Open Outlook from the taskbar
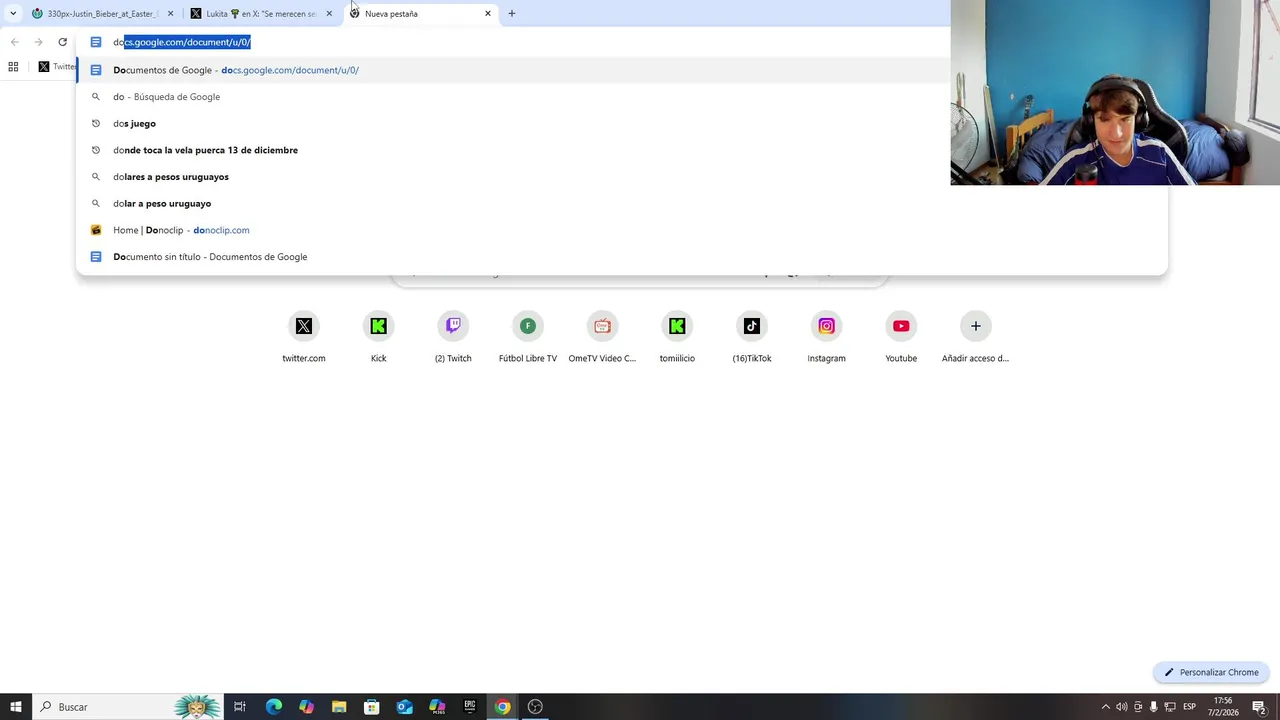 point(404,707)
